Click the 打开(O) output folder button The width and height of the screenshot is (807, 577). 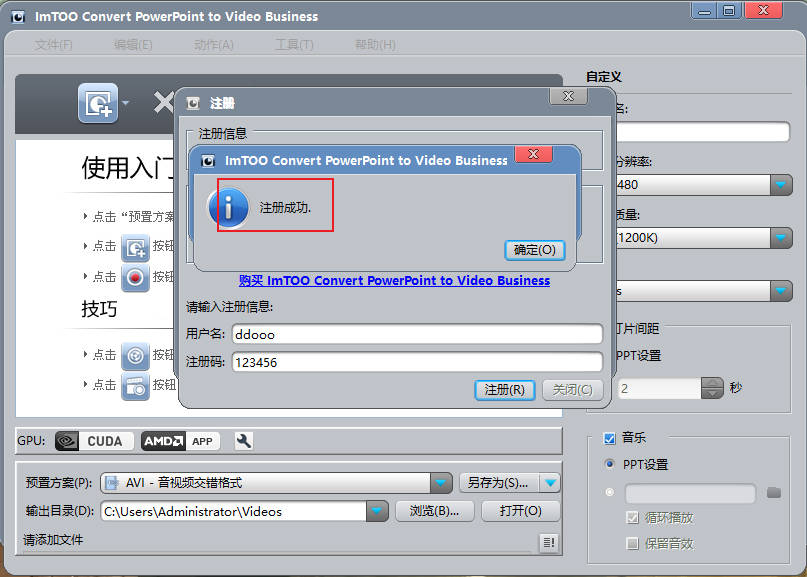click(520, 511)
